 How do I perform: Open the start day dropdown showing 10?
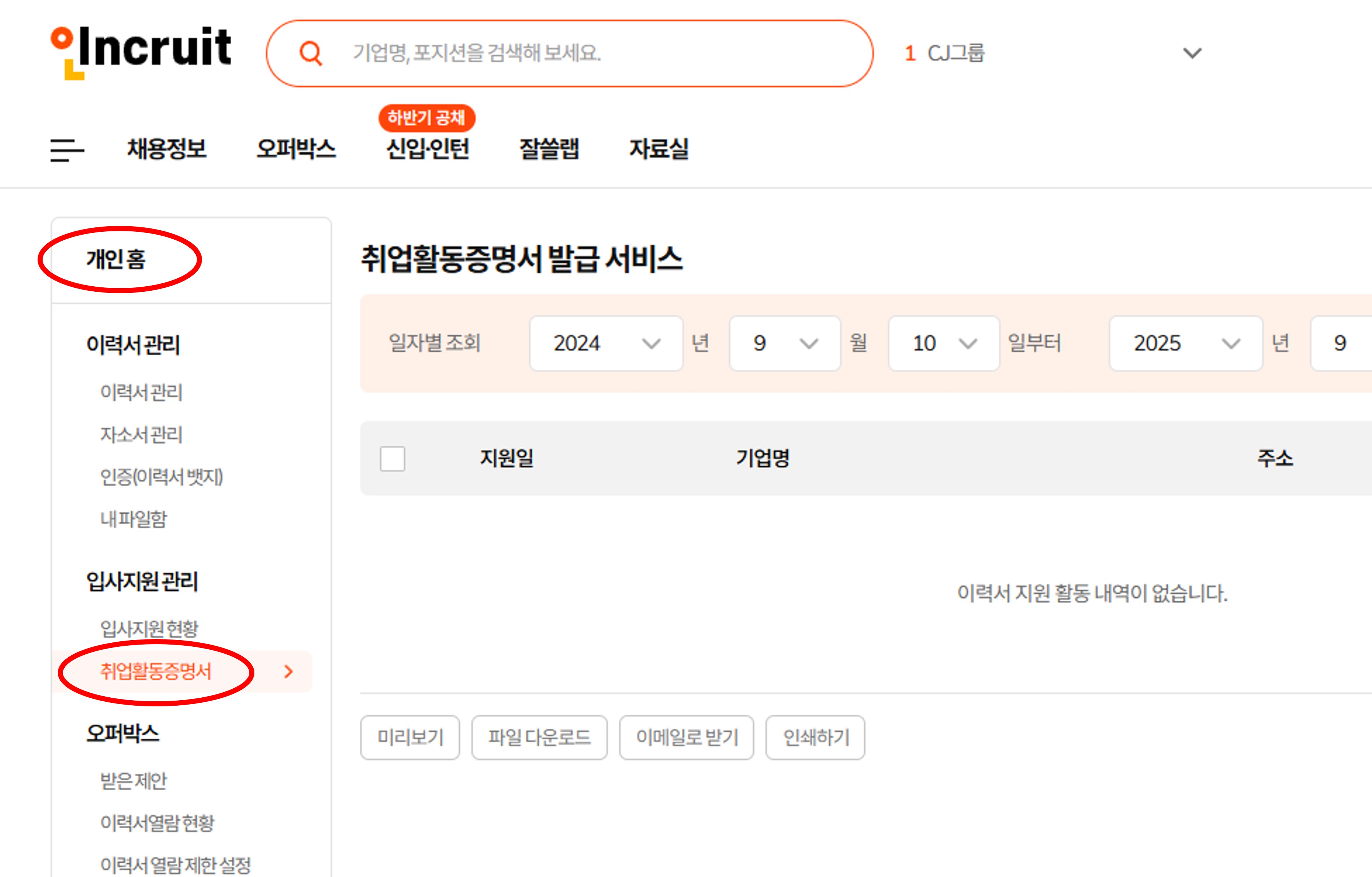pyautogui.click(x=943, y=344)
